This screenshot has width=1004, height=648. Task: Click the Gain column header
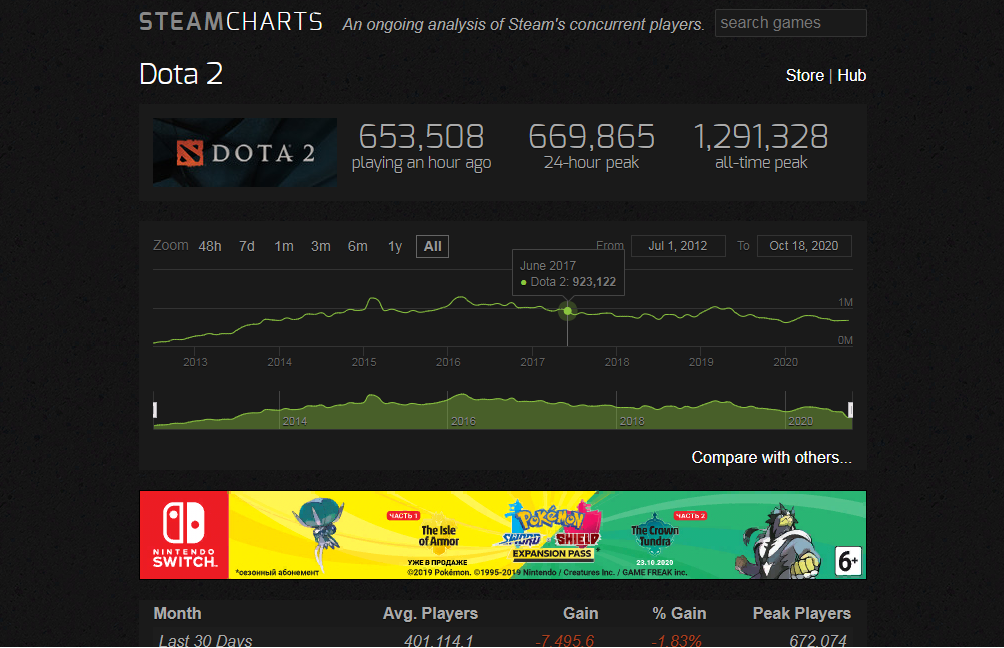click(x=580, y=613)
